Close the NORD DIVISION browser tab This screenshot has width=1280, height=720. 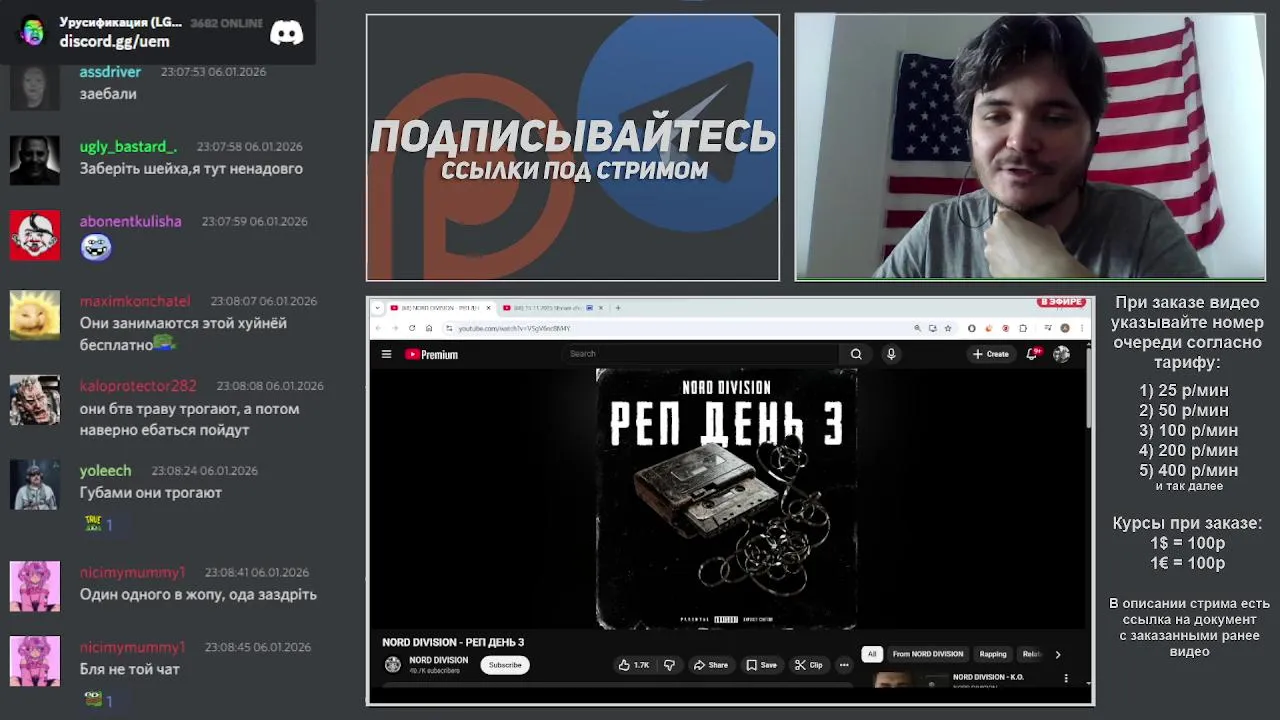[x=488, y=308]
